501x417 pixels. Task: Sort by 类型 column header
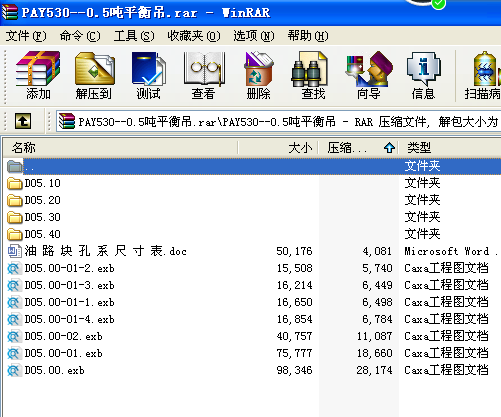click(450, 148)
